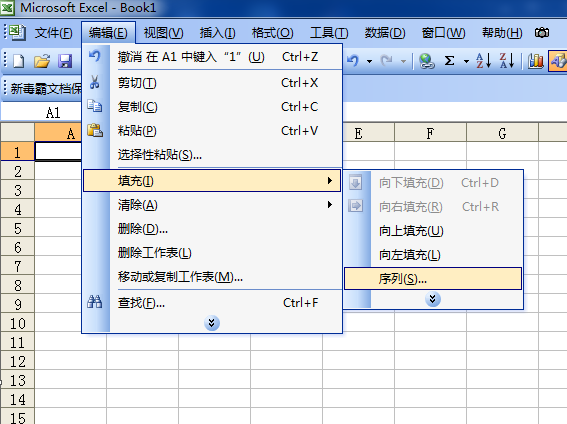567x424 pixels.
Task: Open the Insert (插入) menu
Action: [x=217, y=33]
